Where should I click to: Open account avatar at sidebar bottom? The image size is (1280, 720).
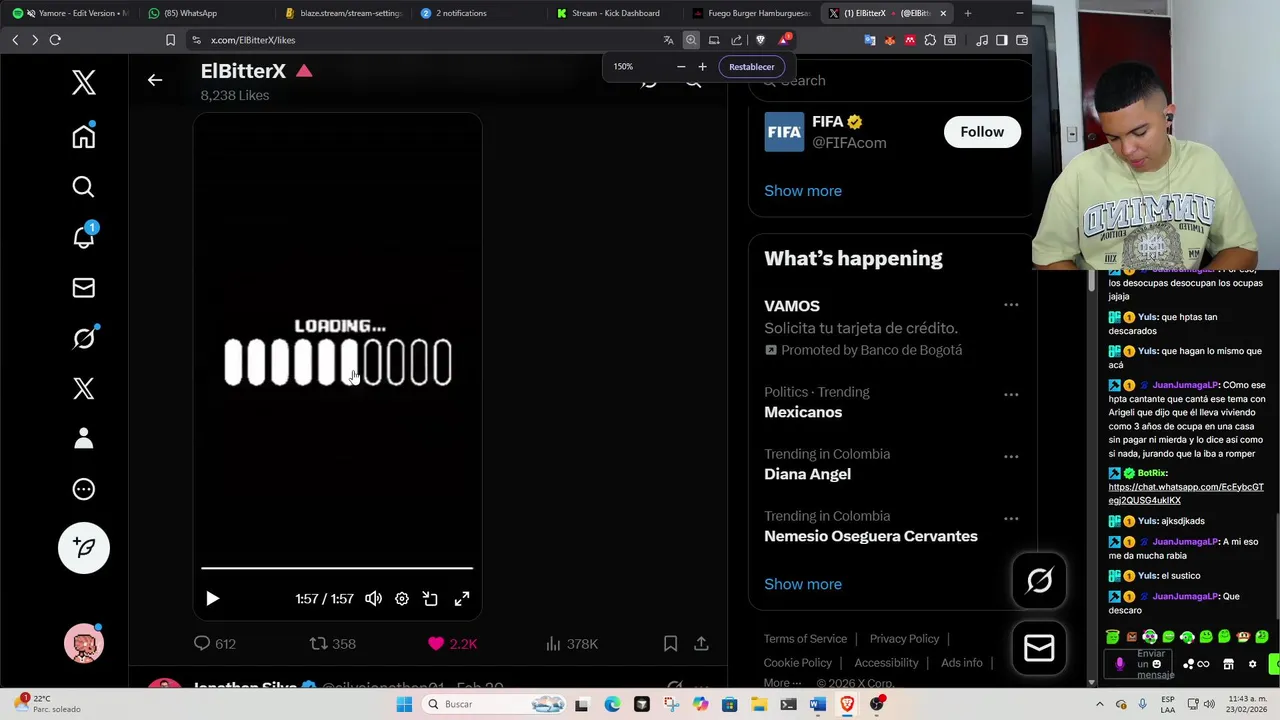tap(84, 643)
